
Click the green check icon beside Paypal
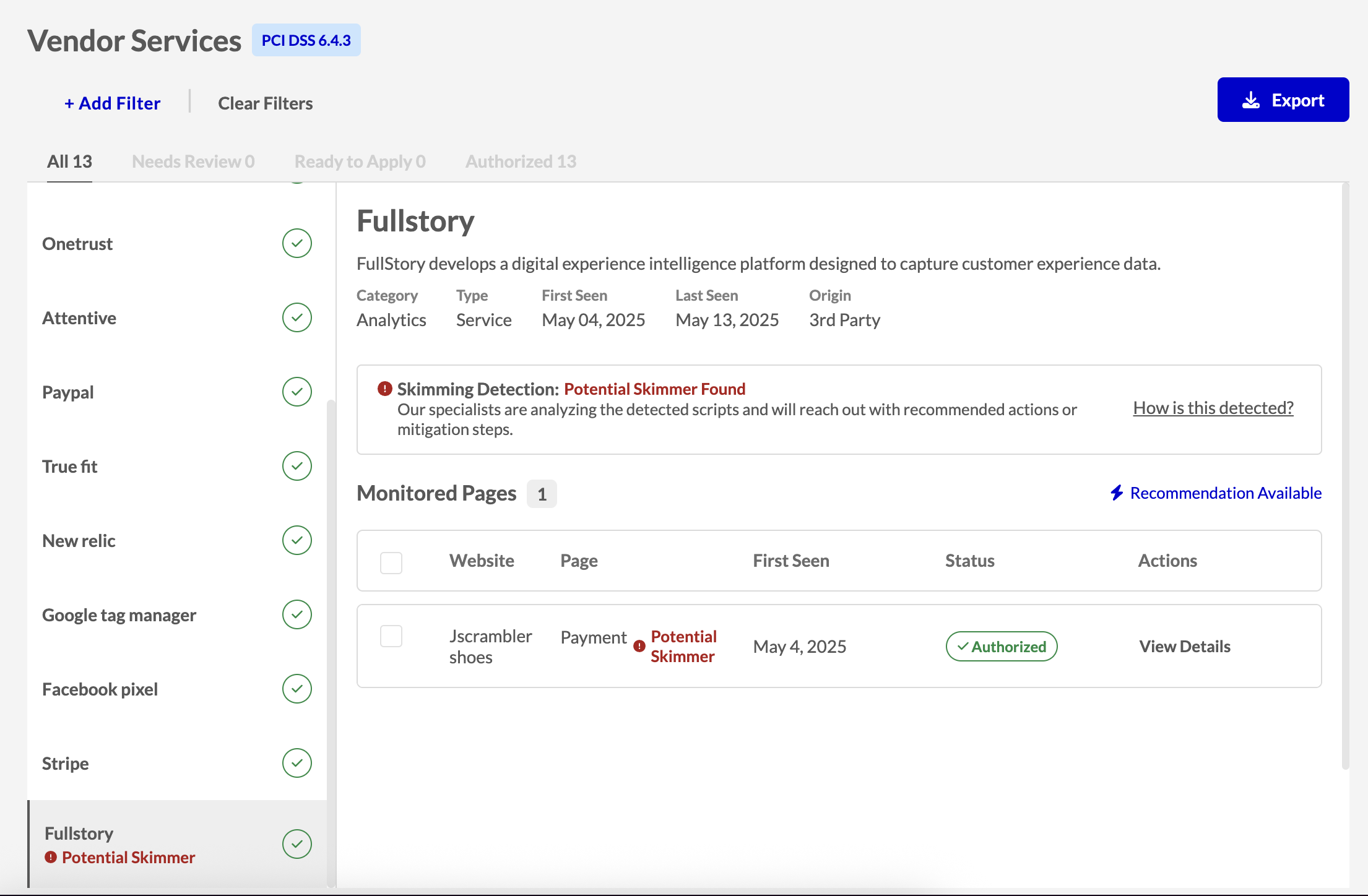click(x=297, y=392)
